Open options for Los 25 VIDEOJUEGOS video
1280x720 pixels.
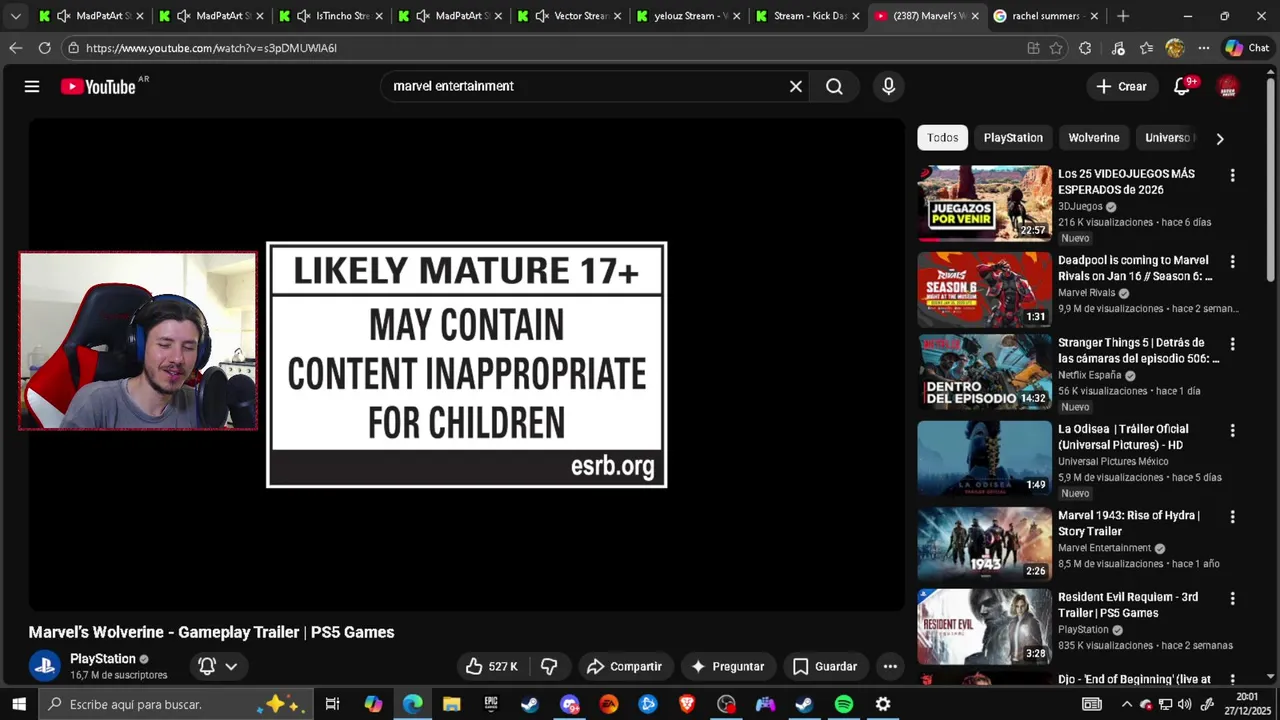pyautogui.click(x=1232, y=175)
